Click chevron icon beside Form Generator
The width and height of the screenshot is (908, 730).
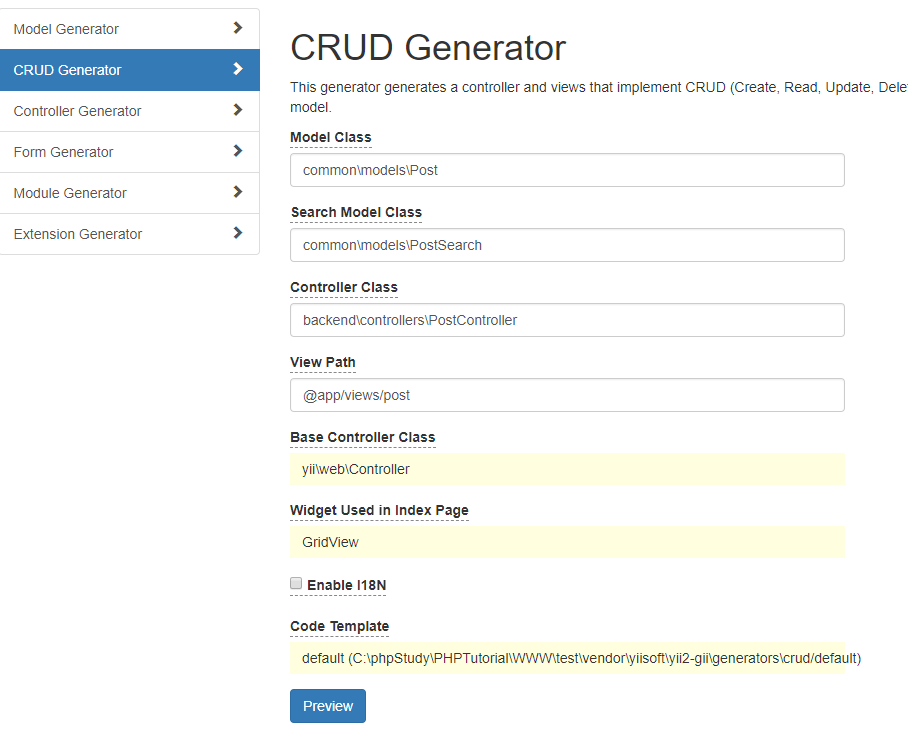click(238, 151)
